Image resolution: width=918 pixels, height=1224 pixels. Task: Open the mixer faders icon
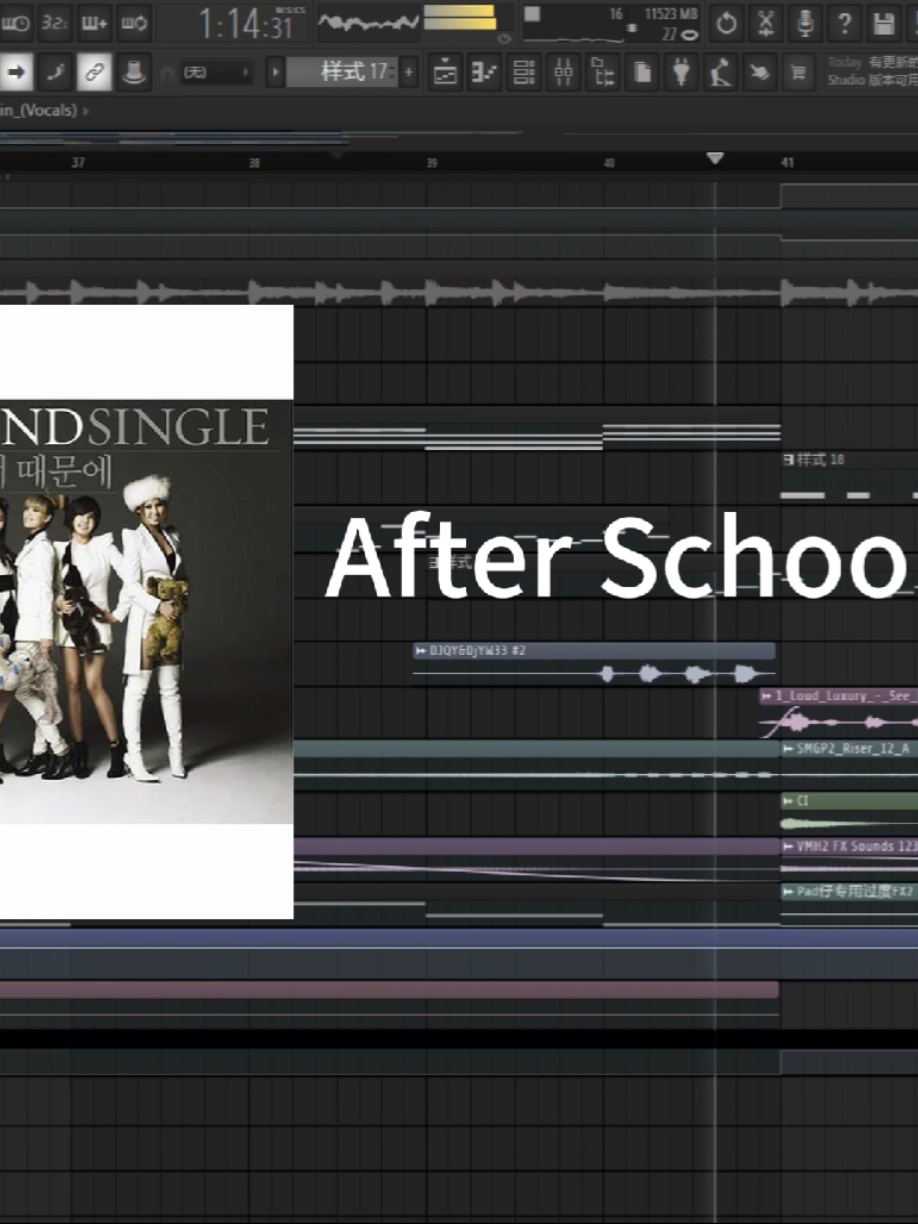563,72
